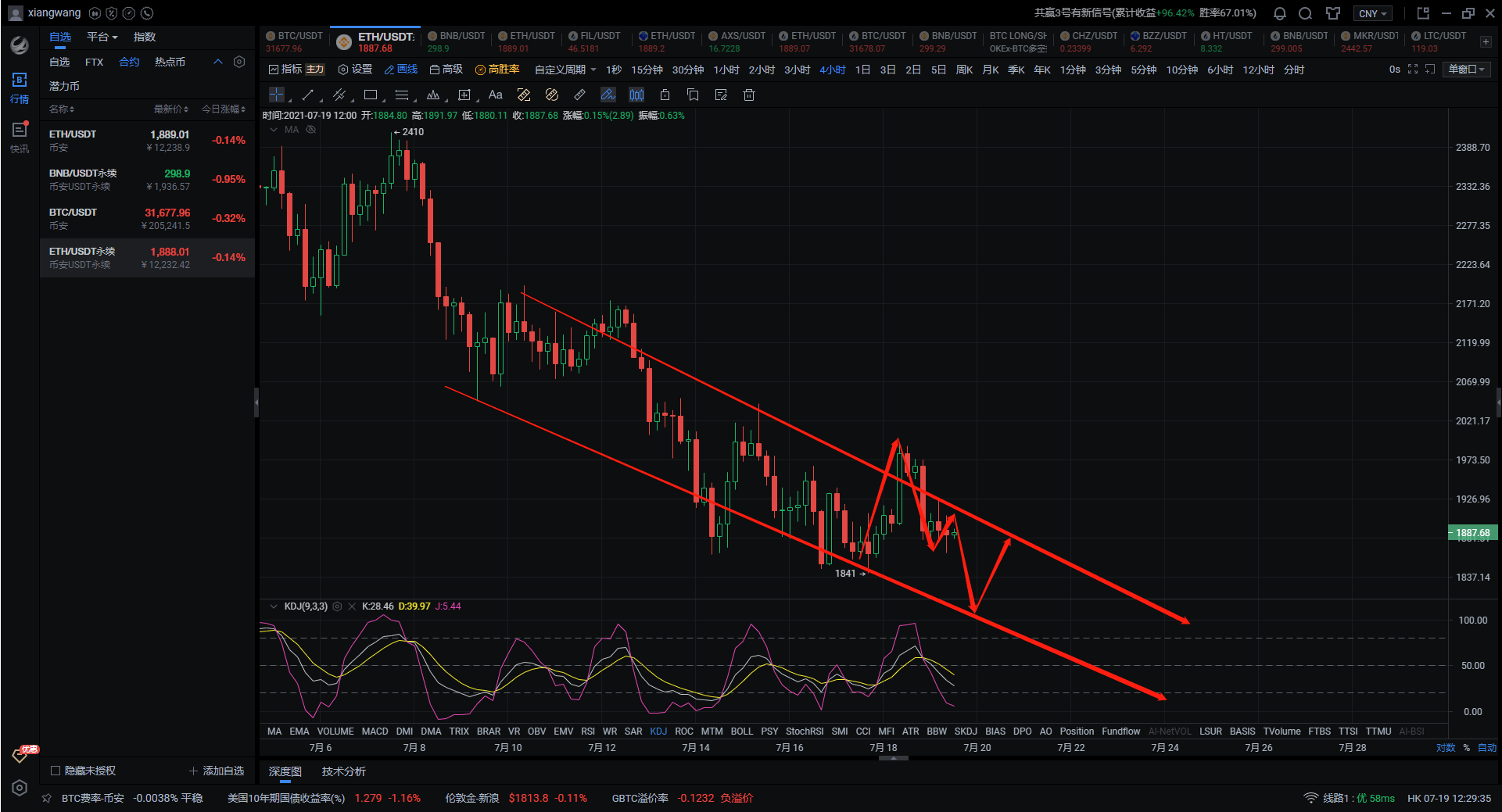Toggle percent scale option
The height and width of the screenshot is (812, 1502).
pos(1467,748)
